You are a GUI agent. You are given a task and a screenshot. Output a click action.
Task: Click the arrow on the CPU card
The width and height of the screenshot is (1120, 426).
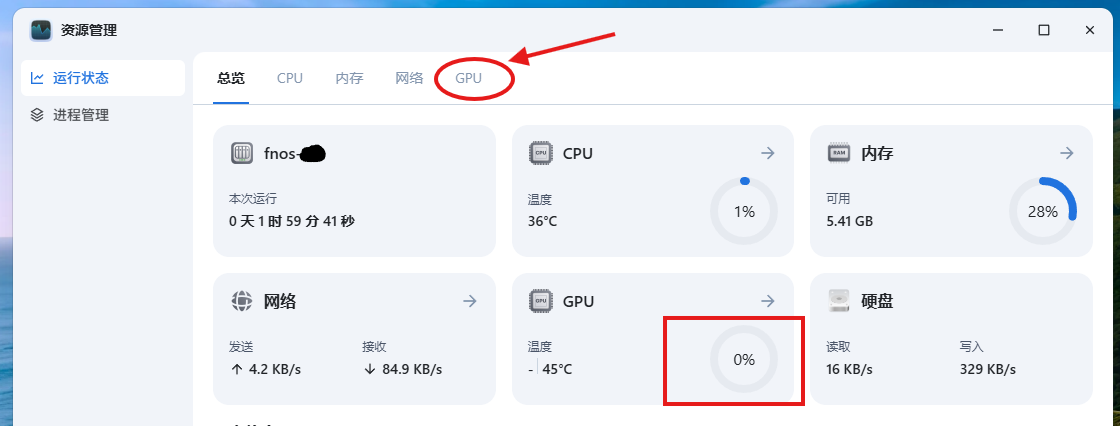click(768, 153)
